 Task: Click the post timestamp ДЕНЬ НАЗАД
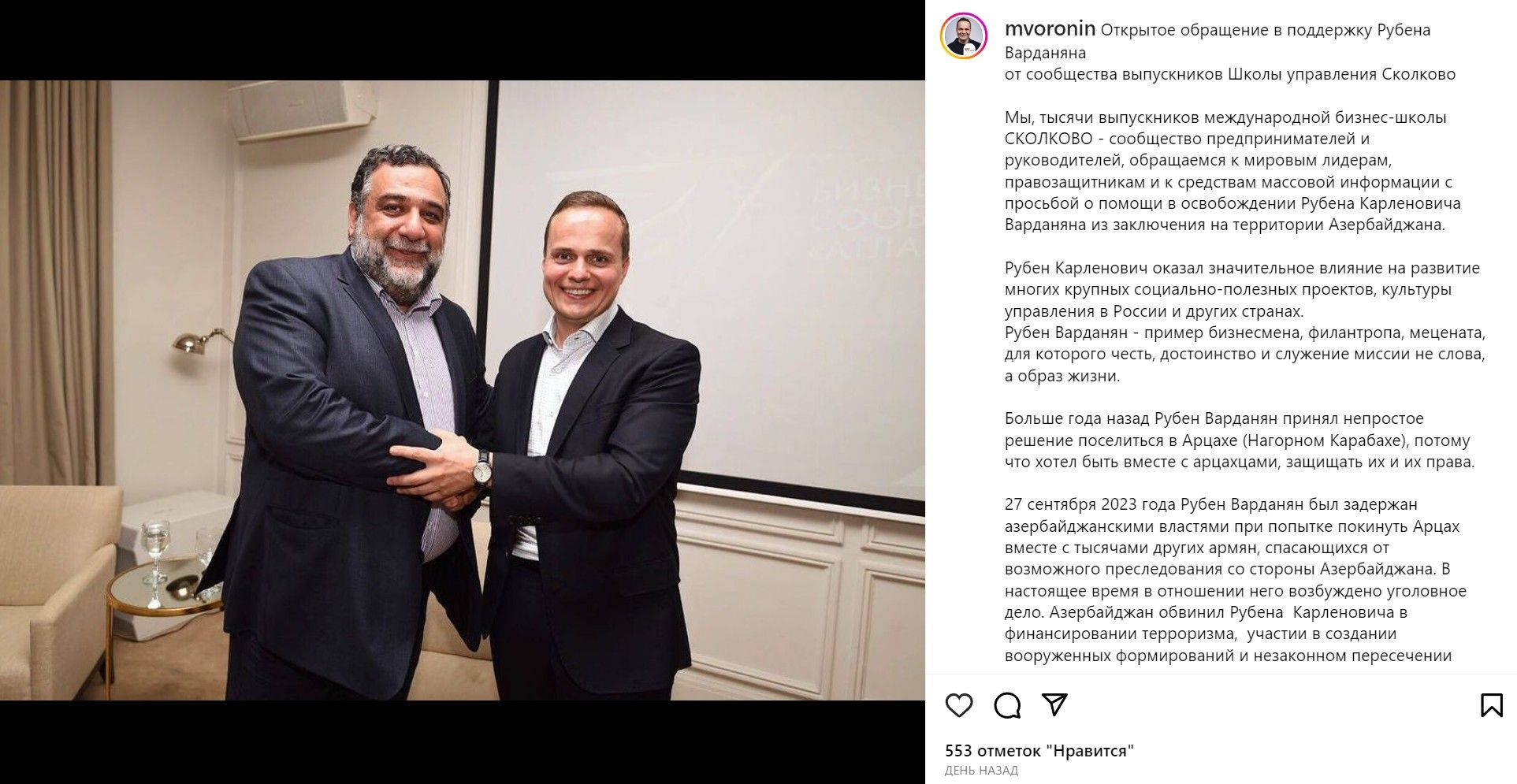point(981,771)
